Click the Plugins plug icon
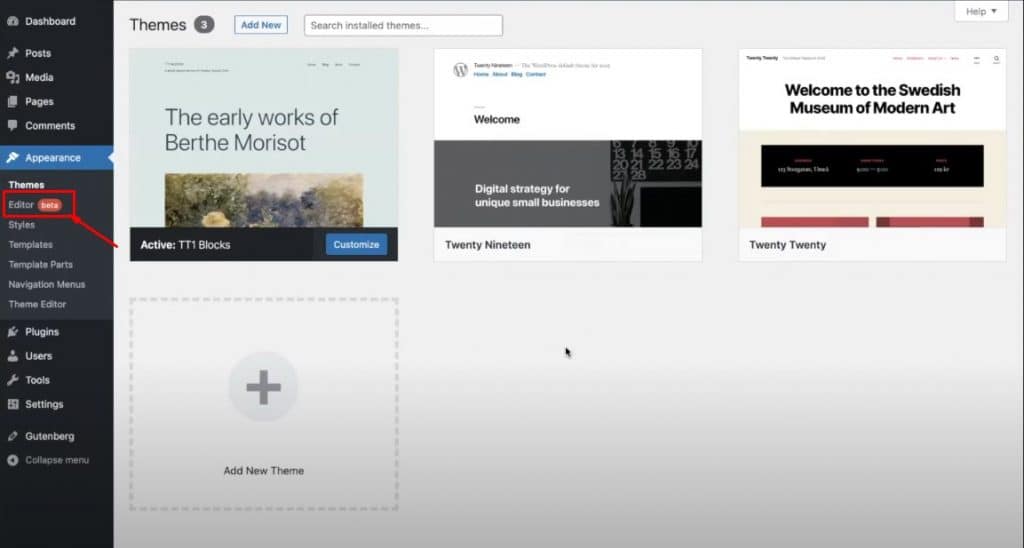The width and height of the screenshot is (1024, 548). (x=12, y=332)
